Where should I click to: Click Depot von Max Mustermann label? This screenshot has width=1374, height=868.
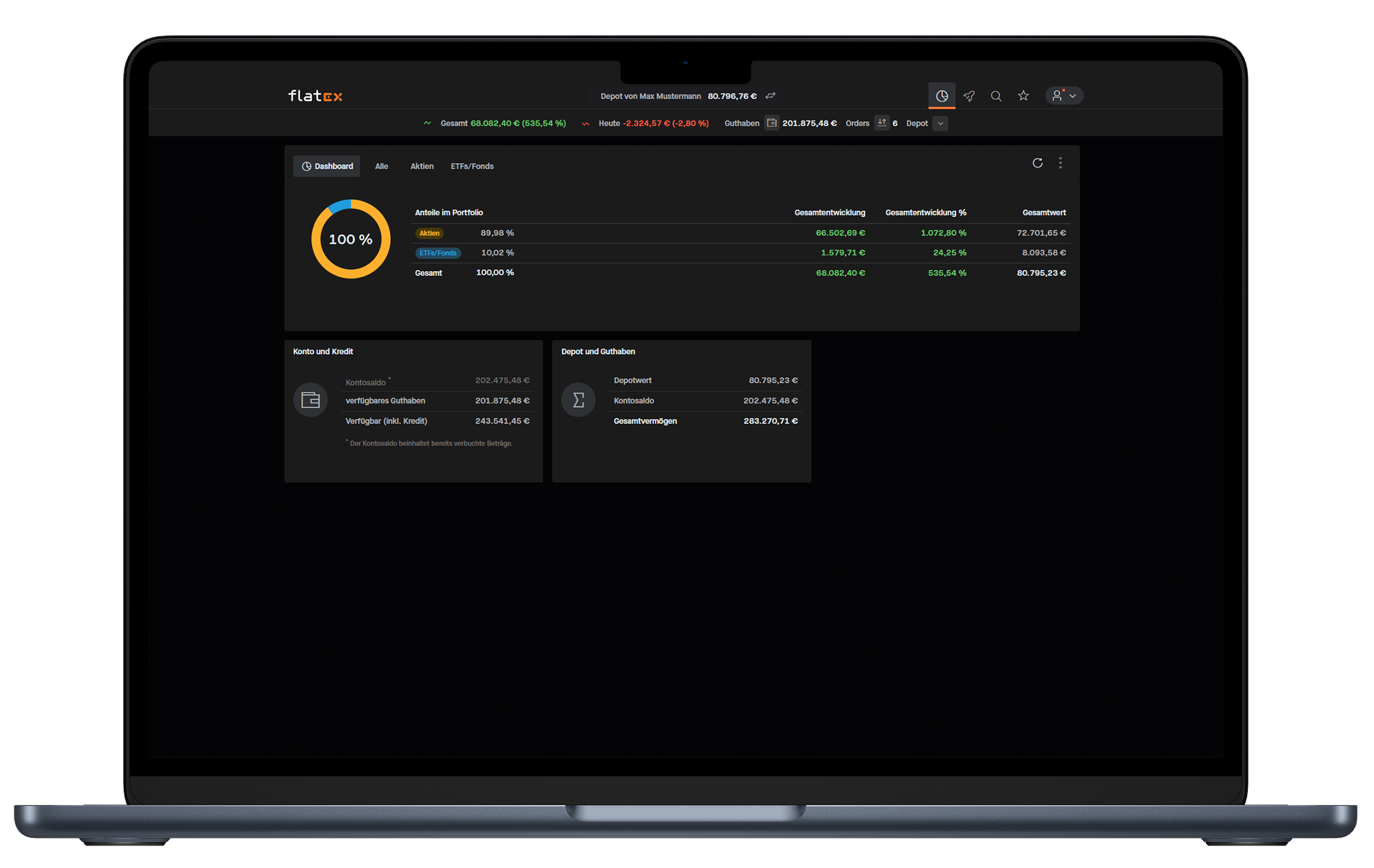click(651, 96)
